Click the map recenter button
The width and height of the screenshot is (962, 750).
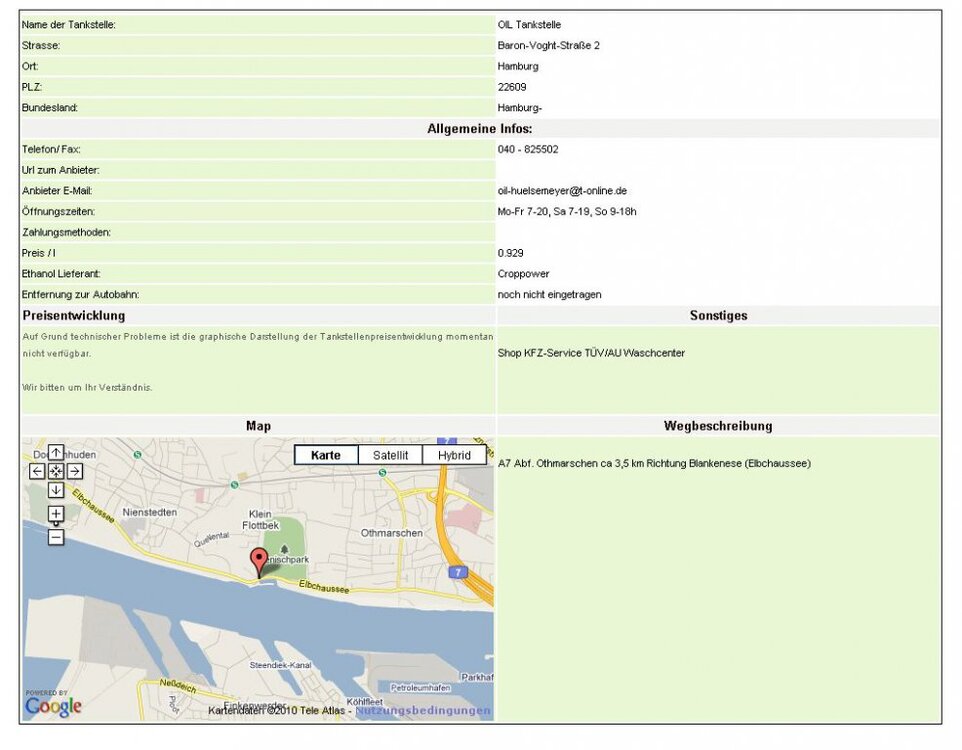[x=56, y=471]
